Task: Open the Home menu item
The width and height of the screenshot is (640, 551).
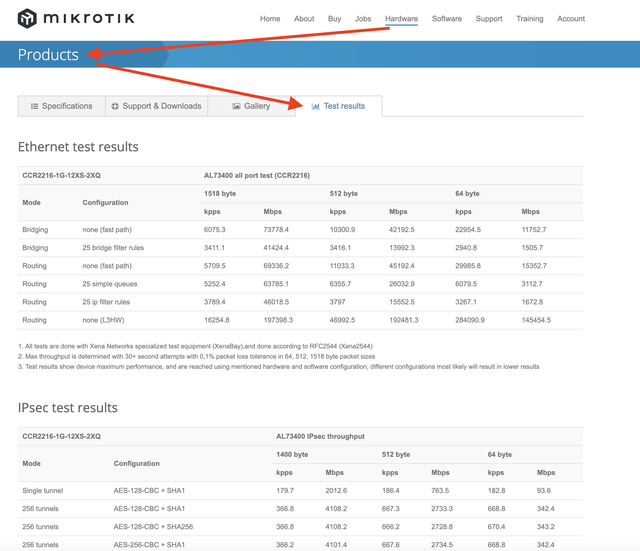Action: pos(270,19)
